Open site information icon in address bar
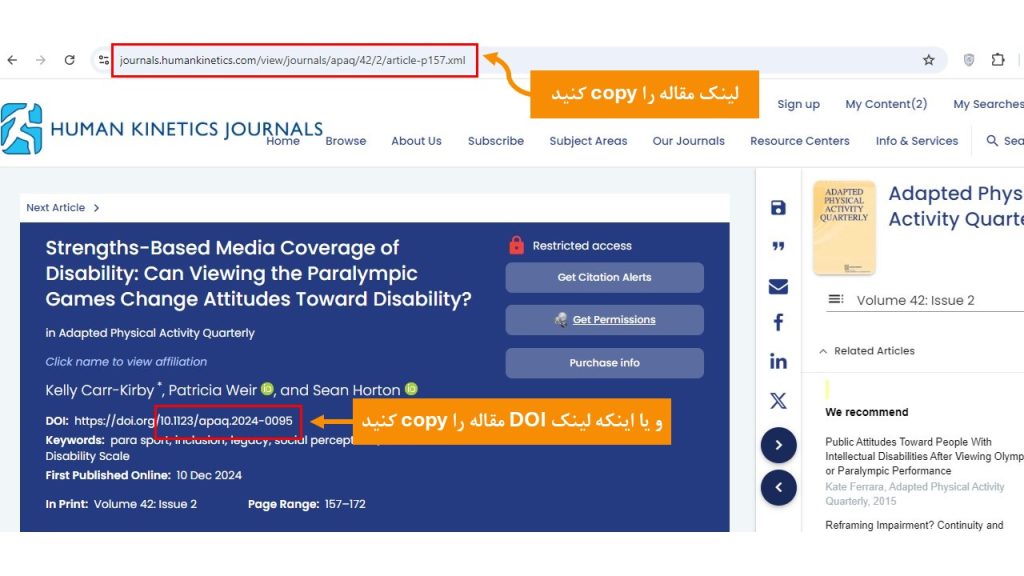 pyautogui.click(x=104, y=60)
